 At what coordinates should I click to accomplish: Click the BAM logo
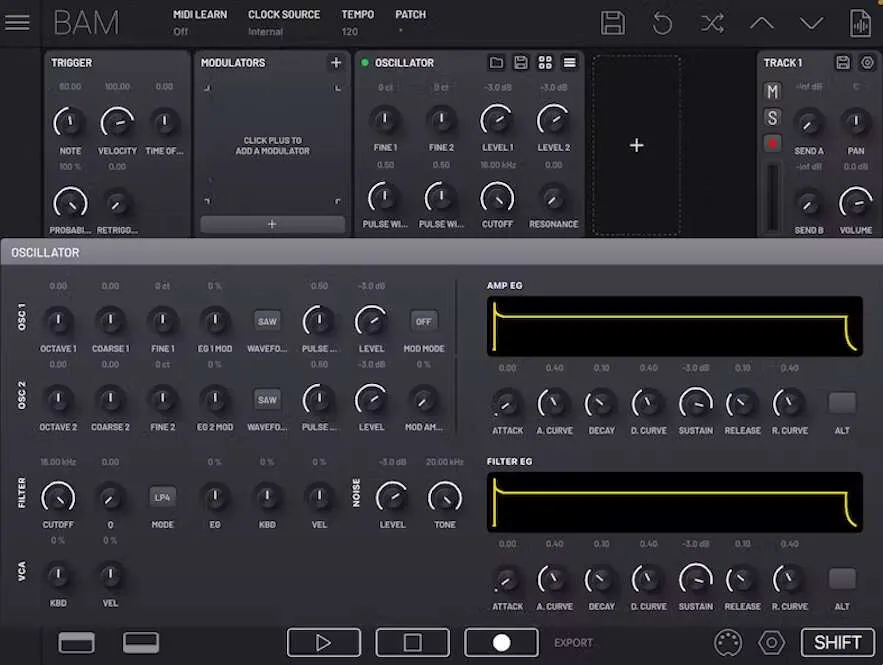86,23
